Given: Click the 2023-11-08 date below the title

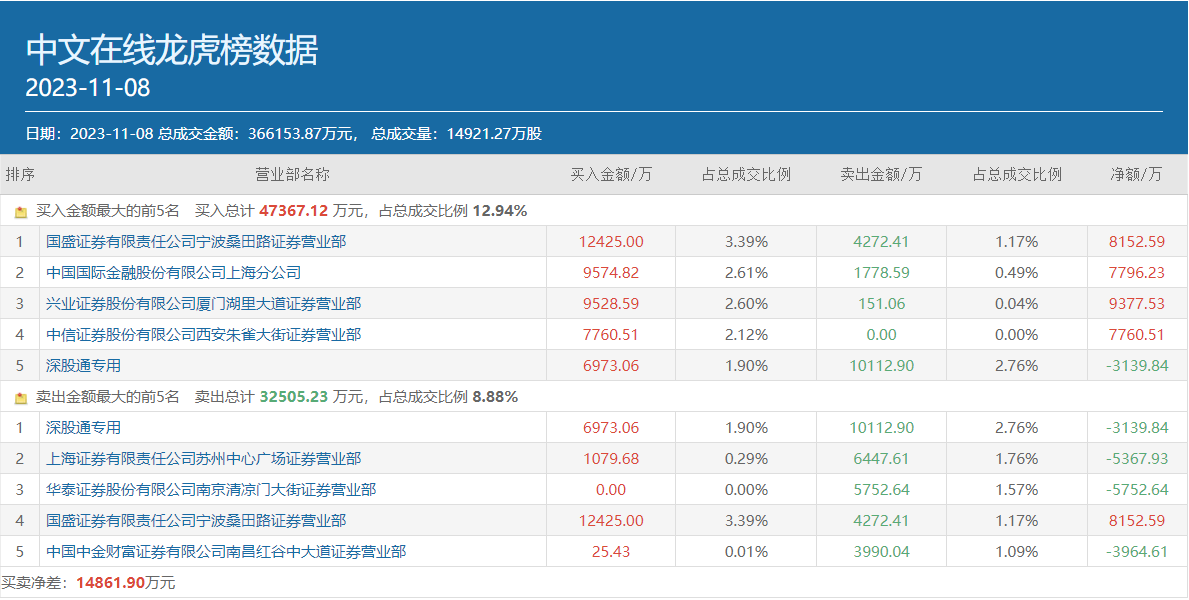Looking at the screenshot, I should tap(88, 88).
